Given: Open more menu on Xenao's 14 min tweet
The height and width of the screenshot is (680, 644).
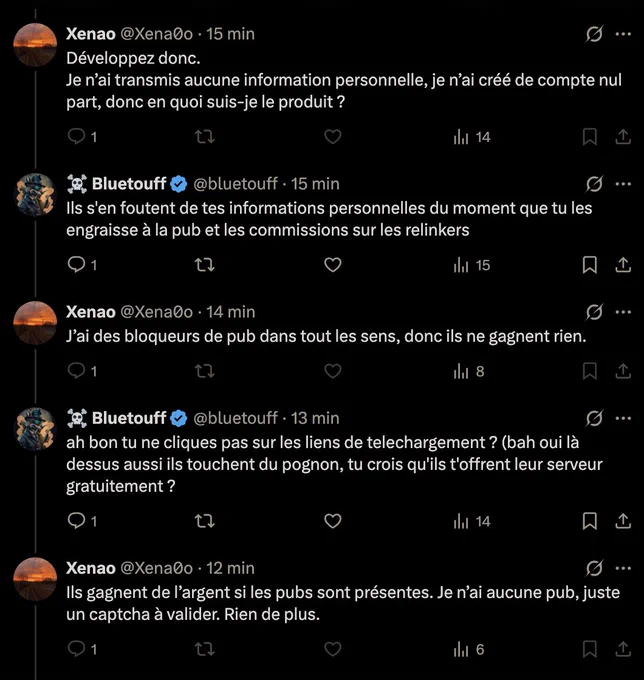Looking at the screenshot, I should pyautogui.click(x=623, y=312).
